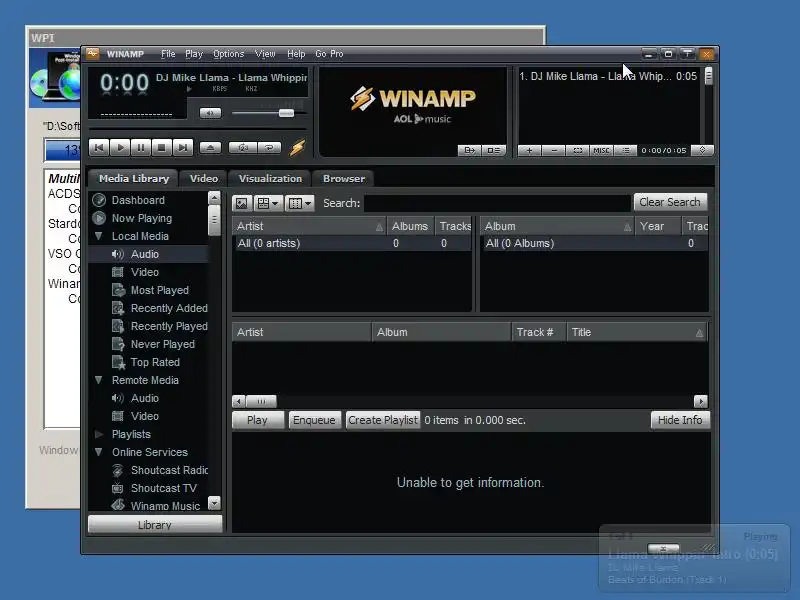Collapse the Local Media tree node

point(99,236)
